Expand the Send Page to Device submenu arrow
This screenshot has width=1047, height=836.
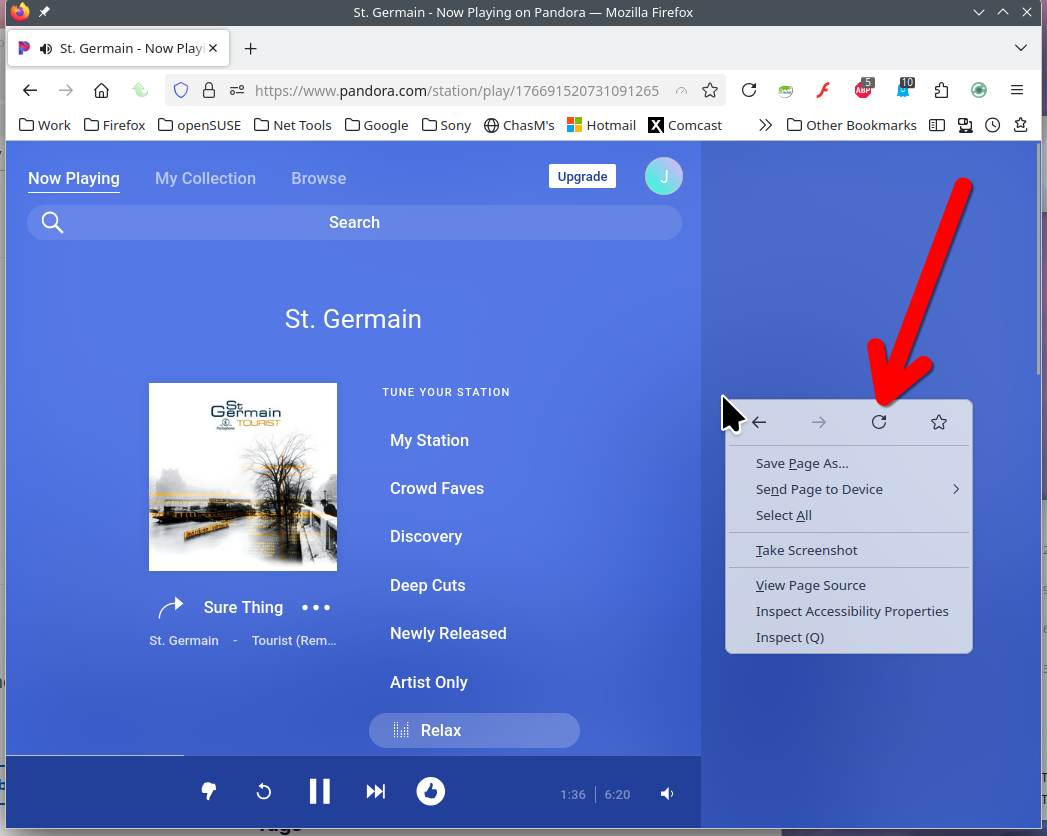pyautogui.click(x=956, y=489)
